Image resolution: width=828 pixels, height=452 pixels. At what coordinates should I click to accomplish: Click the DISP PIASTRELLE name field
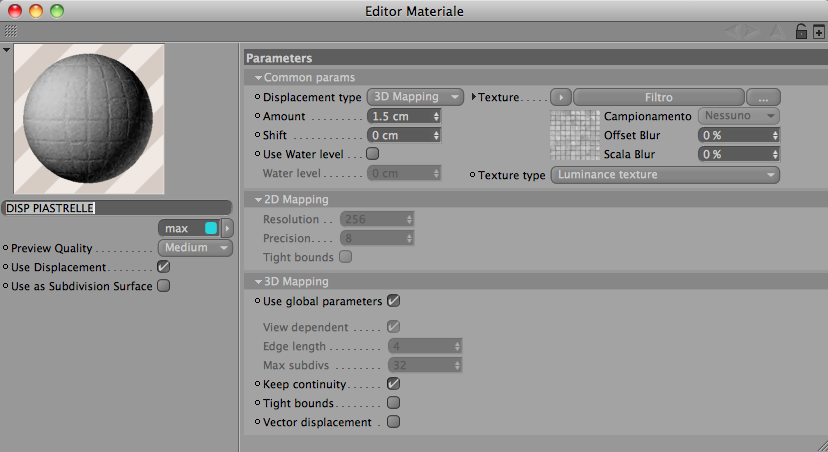(116, 208)
